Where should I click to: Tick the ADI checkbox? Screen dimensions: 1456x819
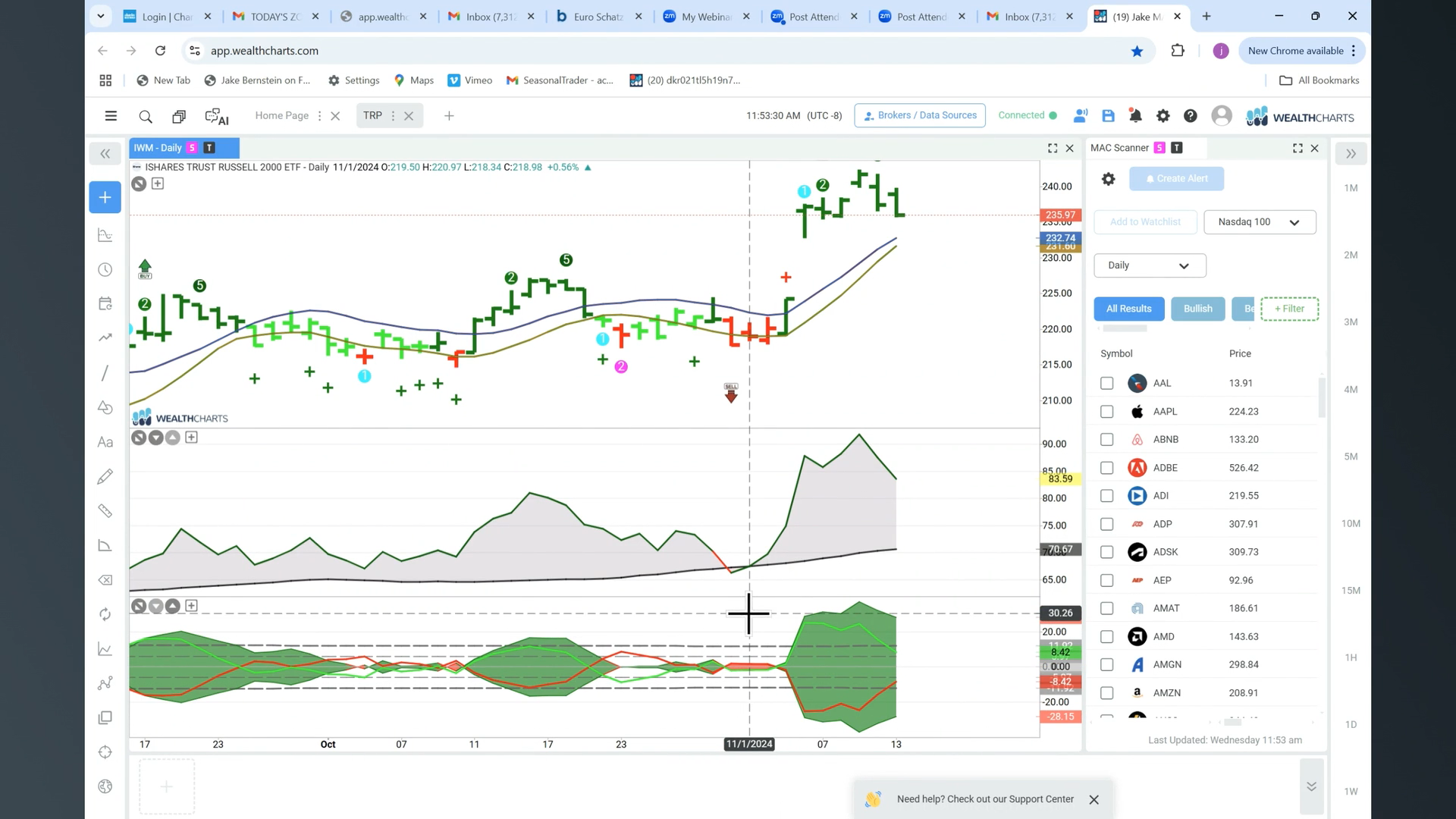[x=1106, y=496]
